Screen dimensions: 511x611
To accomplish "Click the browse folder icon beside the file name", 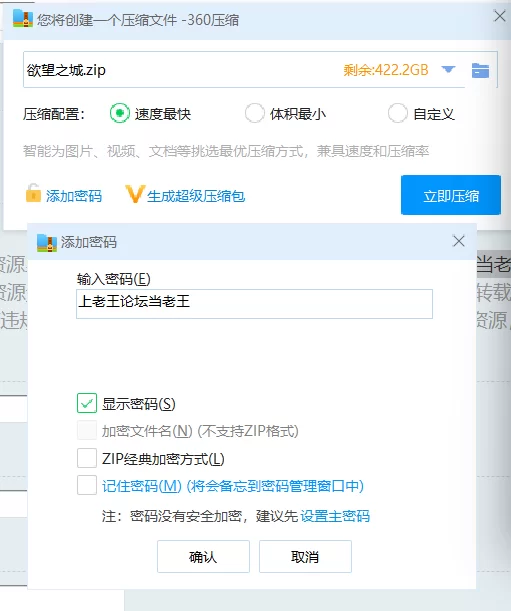I will coord(480,71).
